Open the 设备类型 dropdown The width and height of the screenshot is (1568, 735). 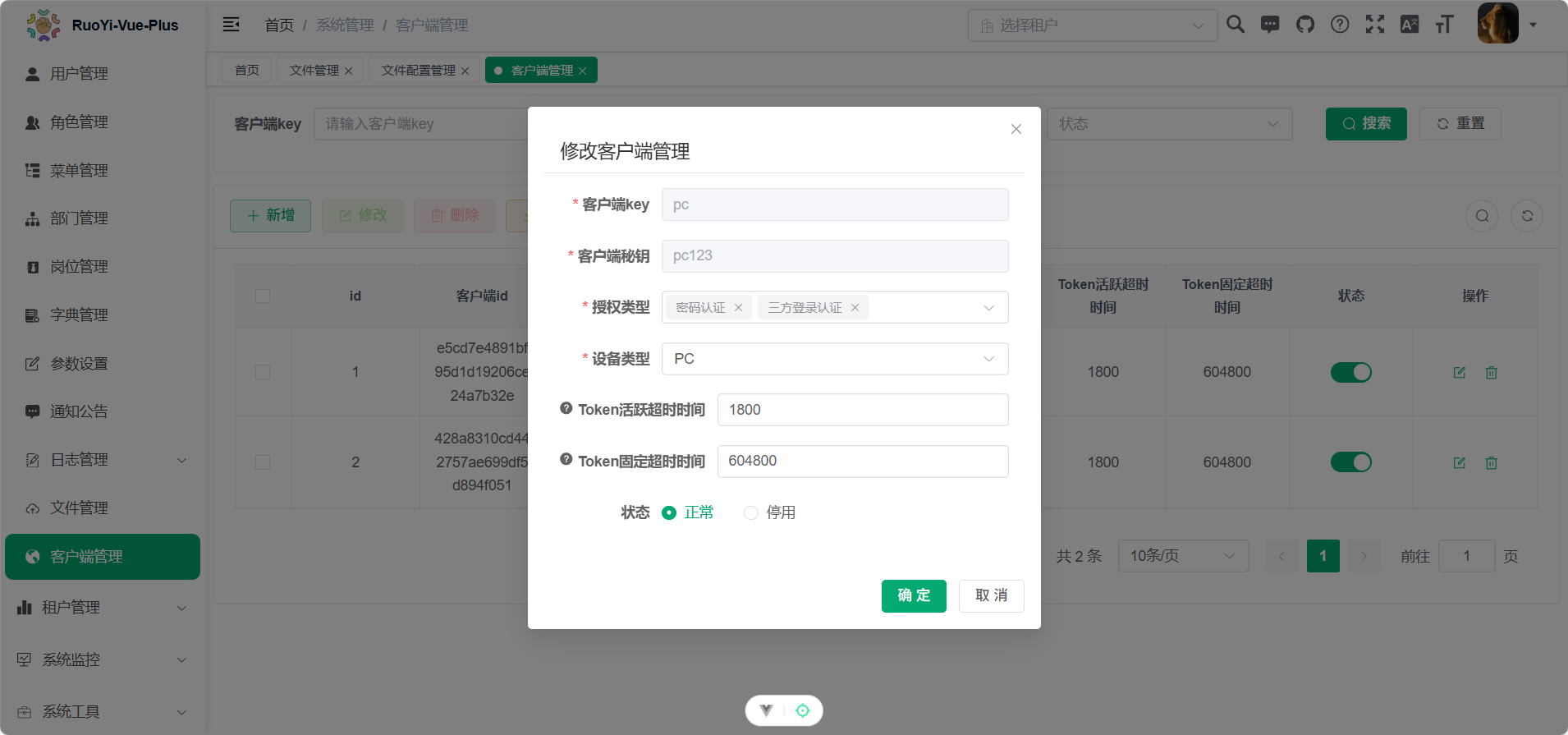point(834,359)
